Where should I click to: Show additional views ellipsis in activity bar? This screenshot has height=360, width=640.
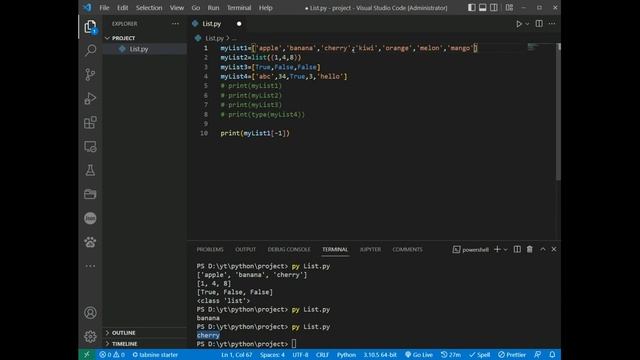coord(90,266)
